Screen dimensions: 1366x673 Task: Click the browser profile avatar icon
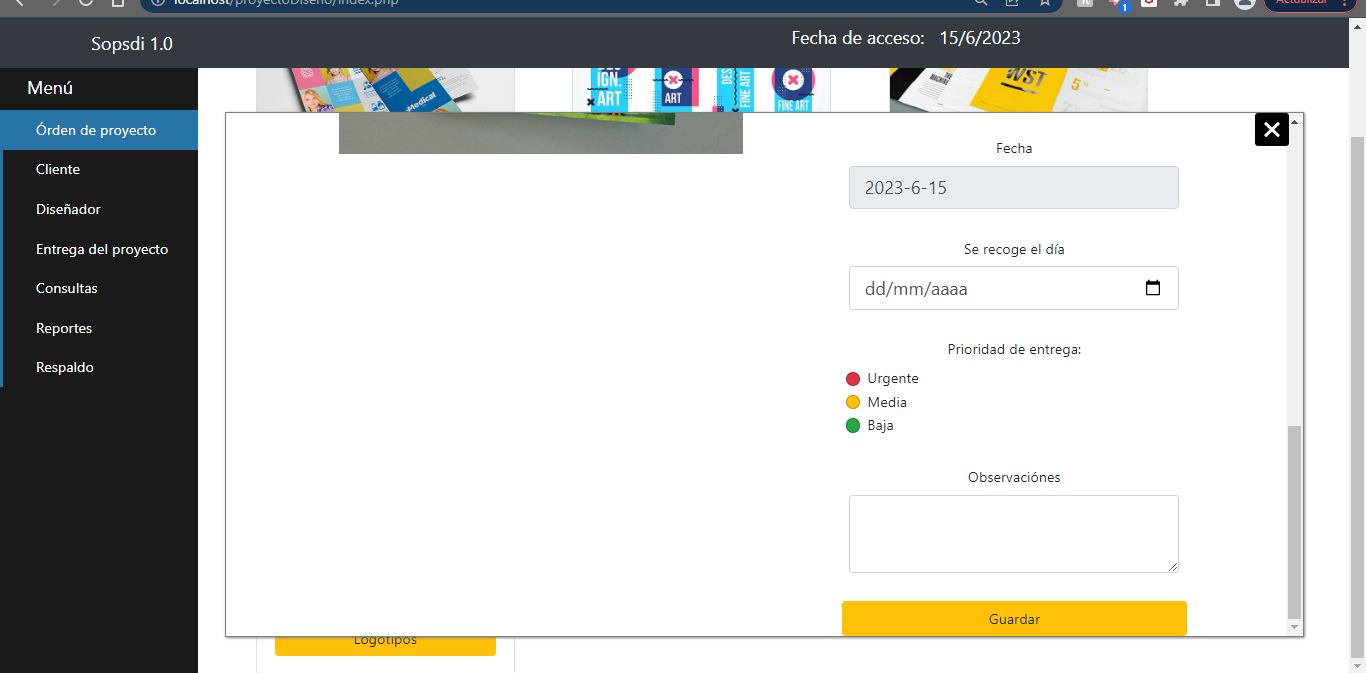coord(1244,3)
